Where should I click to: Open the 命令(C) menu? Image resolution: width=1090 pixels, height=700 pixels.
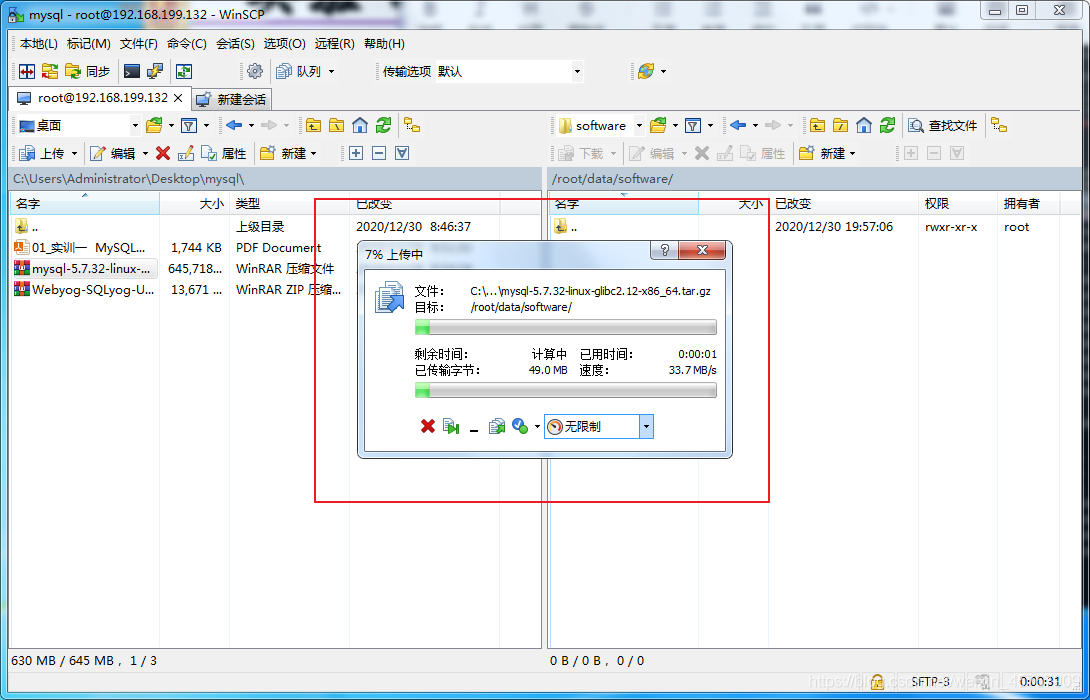tap(186, 44)
